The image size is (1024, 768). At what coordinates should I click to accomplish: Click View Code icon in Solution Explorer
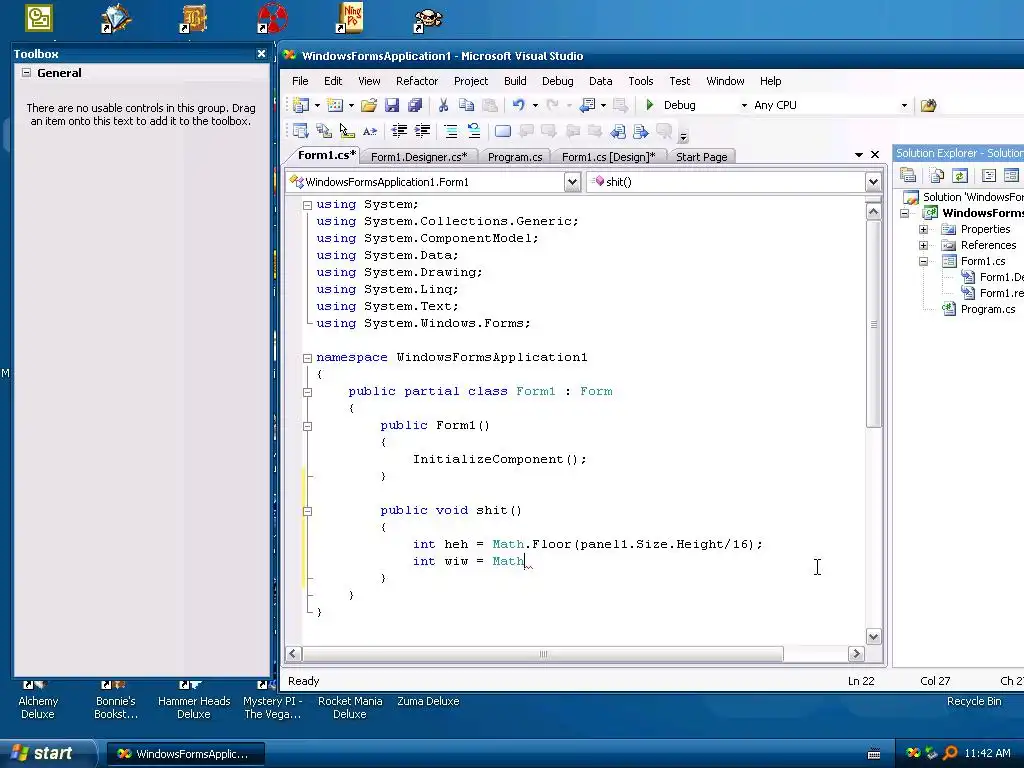click(x=989, y=175)
